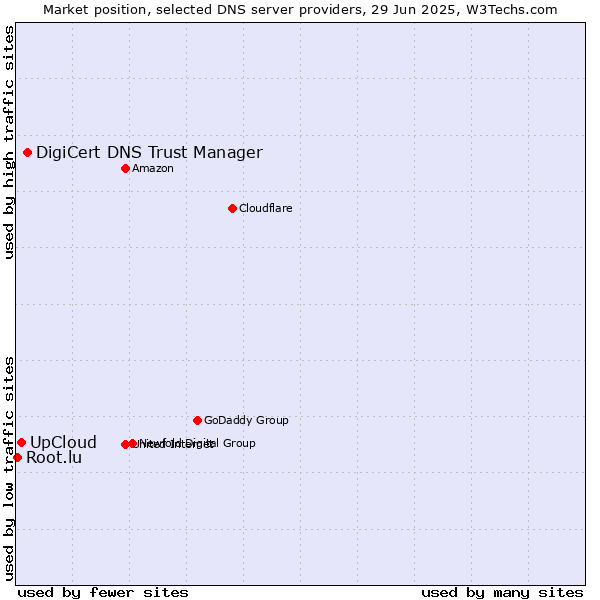Click the 'used by fewer sites' axis label
Image resolution: width=600 pixels, height=600 pixels.
point(103,593)
